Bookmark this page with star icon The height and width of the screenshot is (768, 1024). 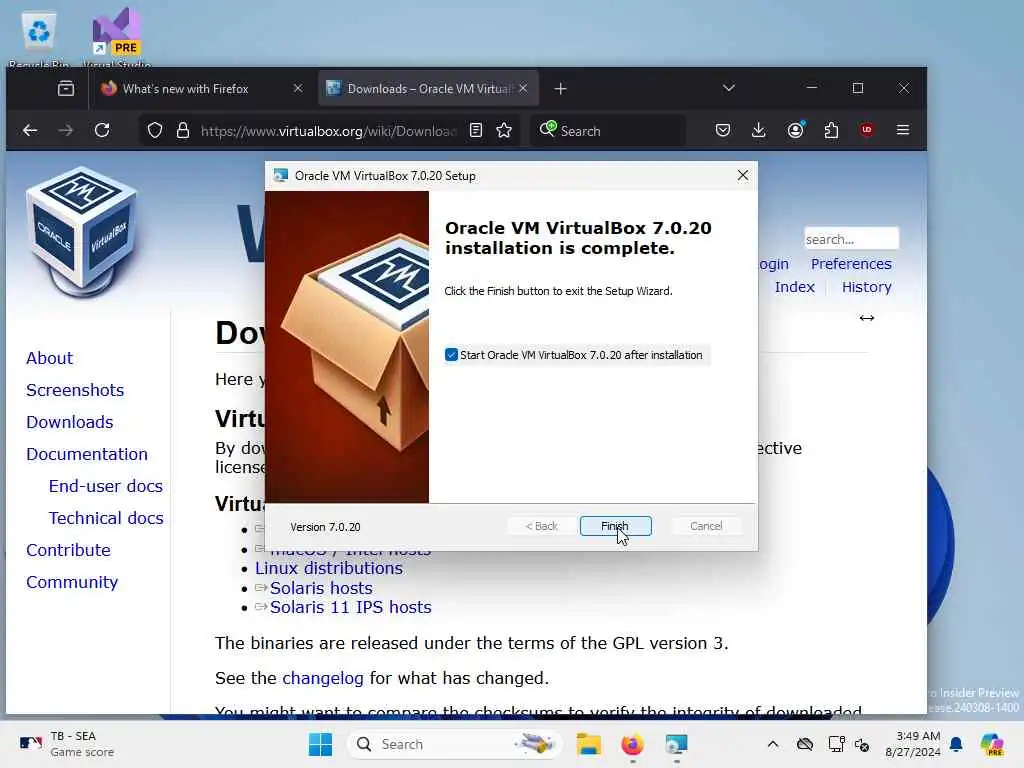point(504,131)
